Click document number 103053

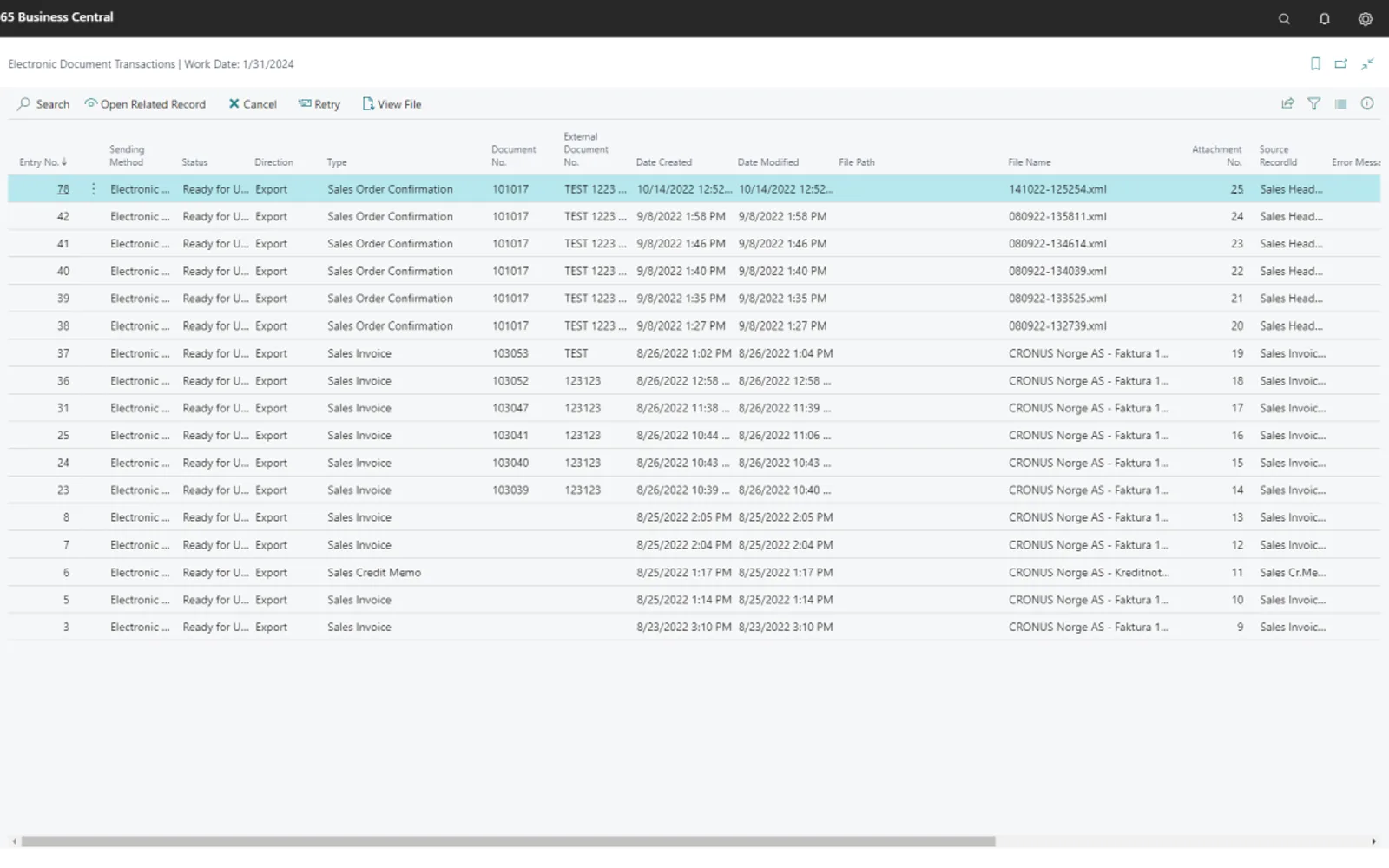click(510, 353)
